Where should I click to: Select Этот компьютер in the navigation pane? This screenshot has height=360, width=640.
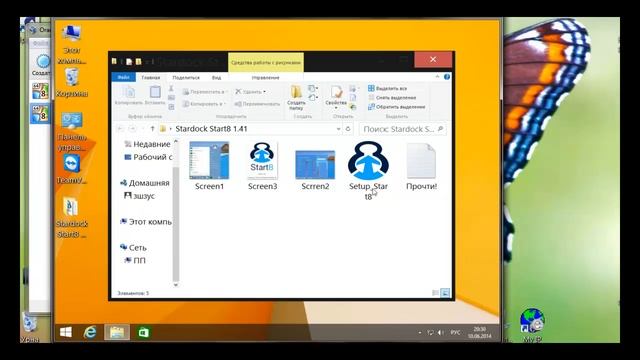click(146, 222)
